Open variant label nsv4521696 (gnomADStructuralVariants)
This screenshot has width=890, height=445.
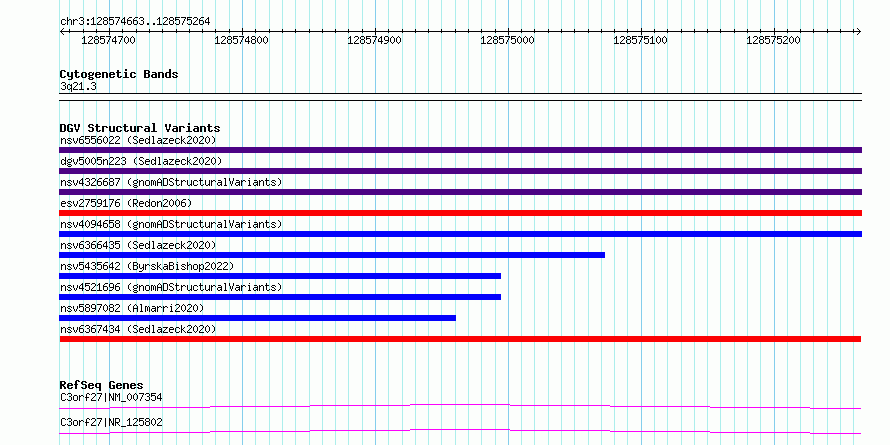tap(171, 287)
